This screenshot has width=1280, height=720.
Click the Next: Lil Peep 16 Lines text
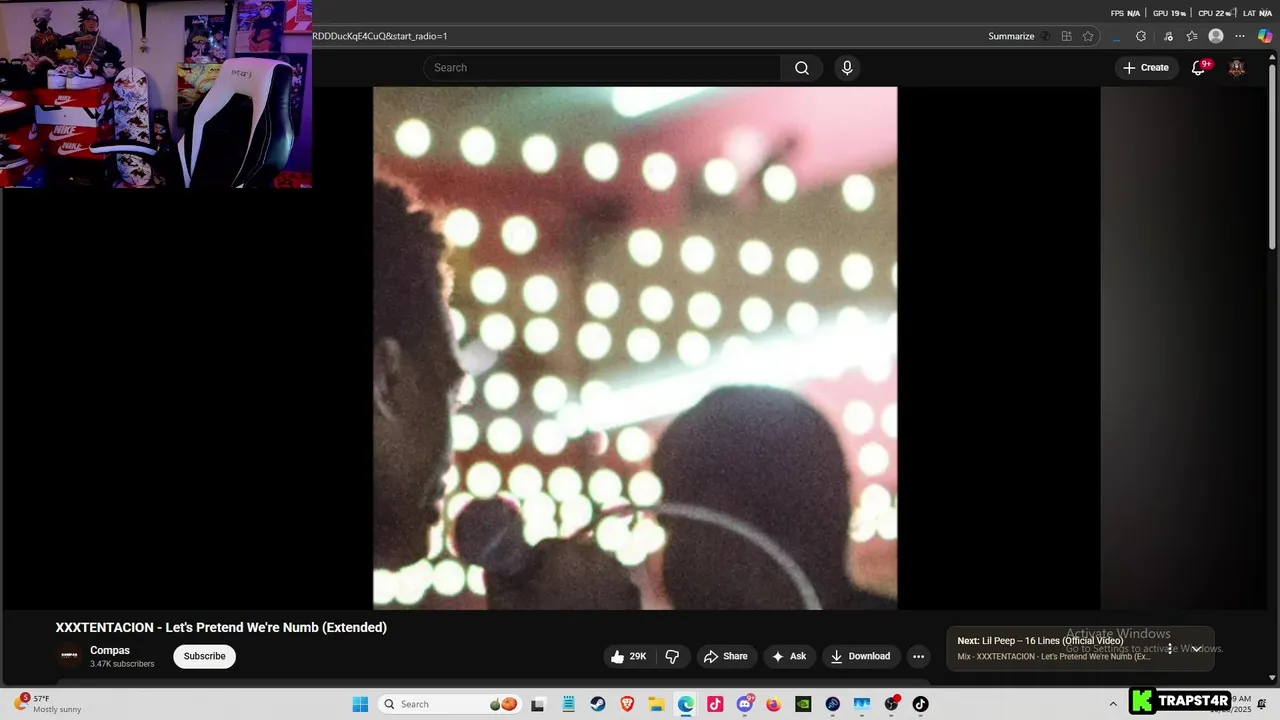(x=1040, y=641)
